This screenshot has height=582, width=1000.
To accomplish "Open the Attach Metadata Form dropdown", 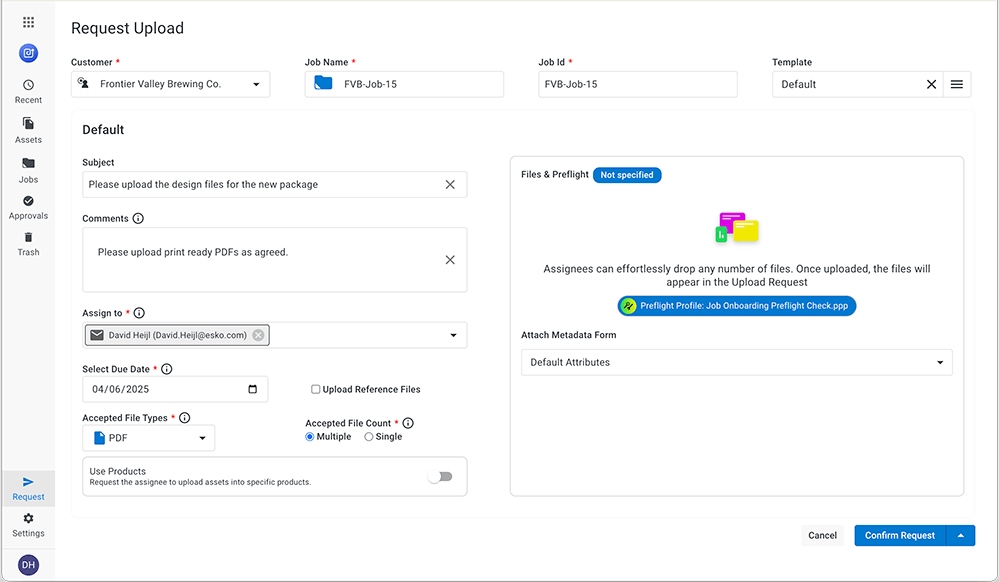I will coord(736,362).
